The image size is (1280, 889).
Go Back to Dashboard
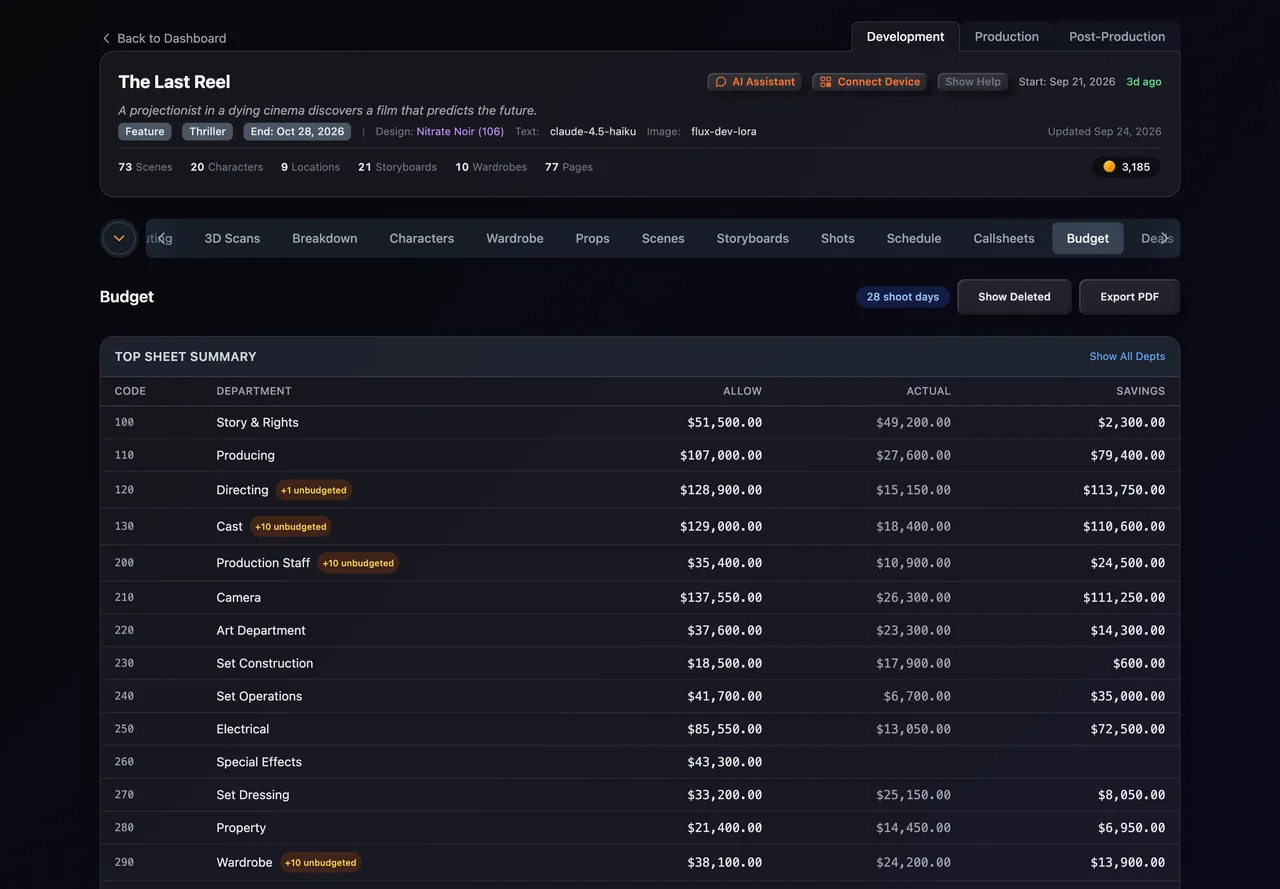tap(164, 38)
